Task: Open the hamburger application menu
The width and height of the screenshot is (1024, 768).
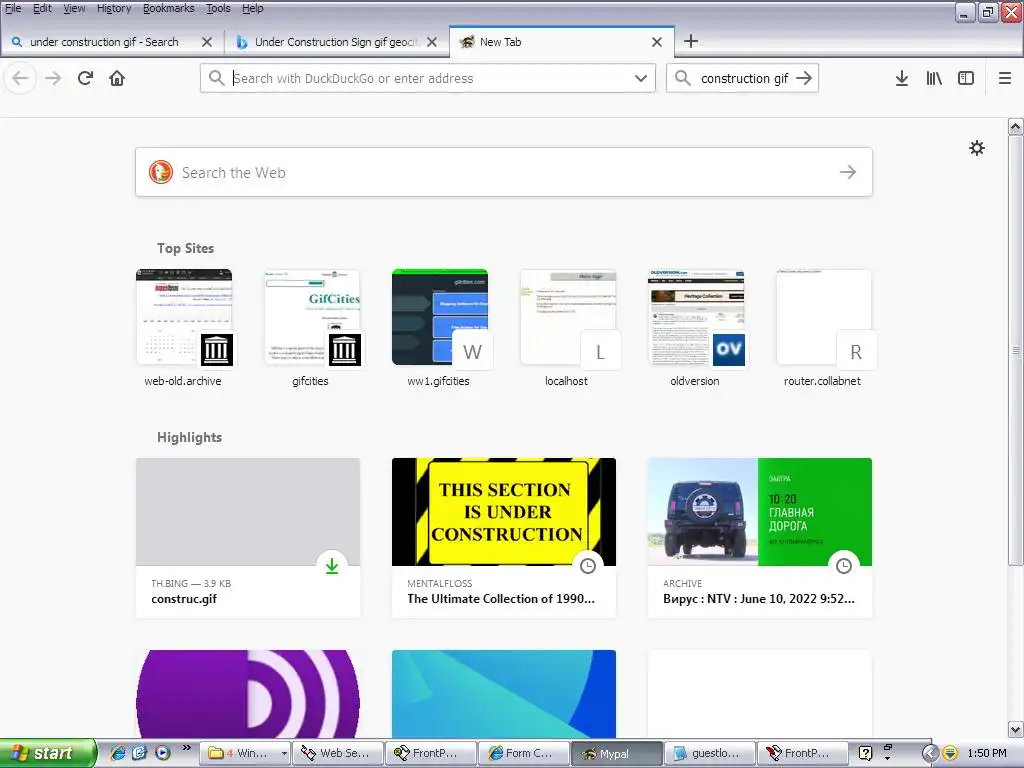Action: [1005, 78]
